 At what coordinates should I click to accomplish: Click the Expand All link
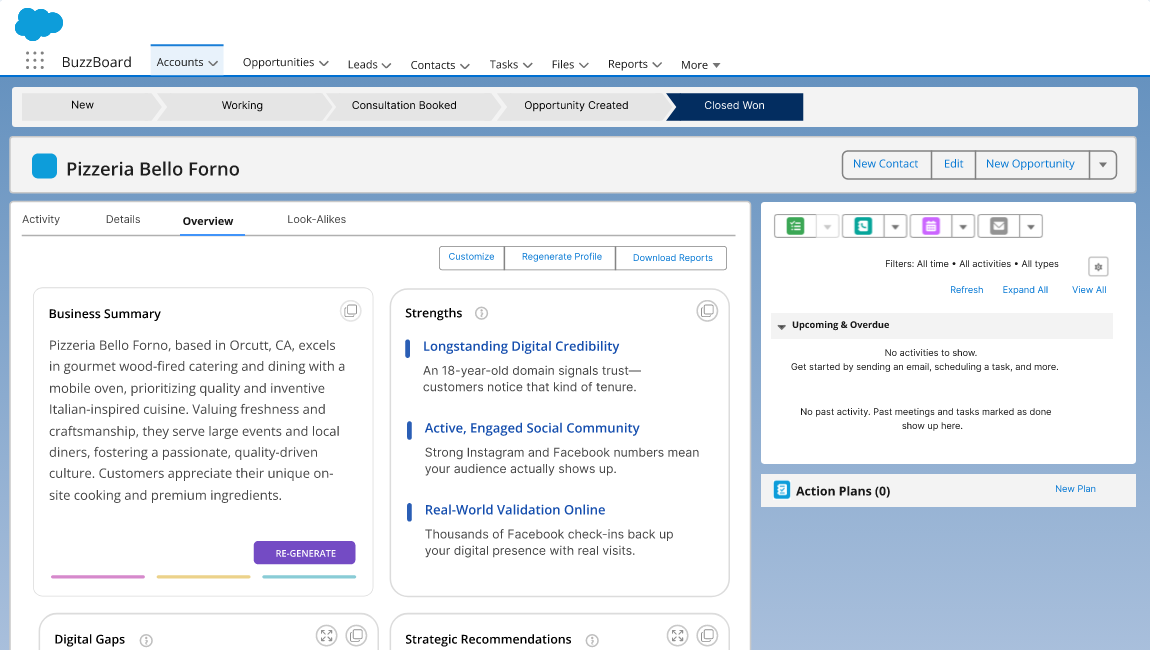pos(1025,290)
